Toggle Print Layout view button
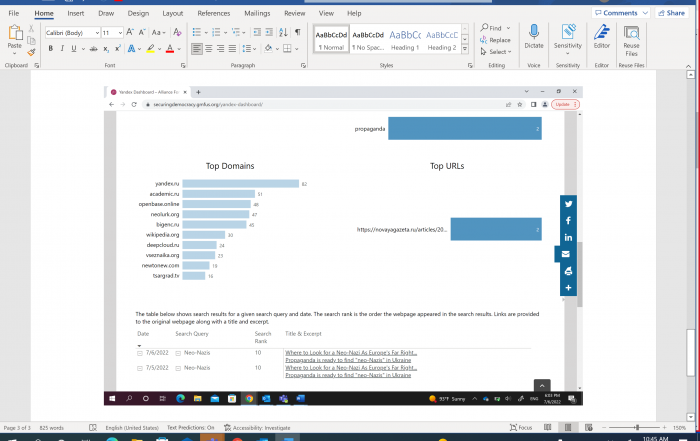Image resolution: width=700 pixels, height=441 pixels. coord(568,428)
